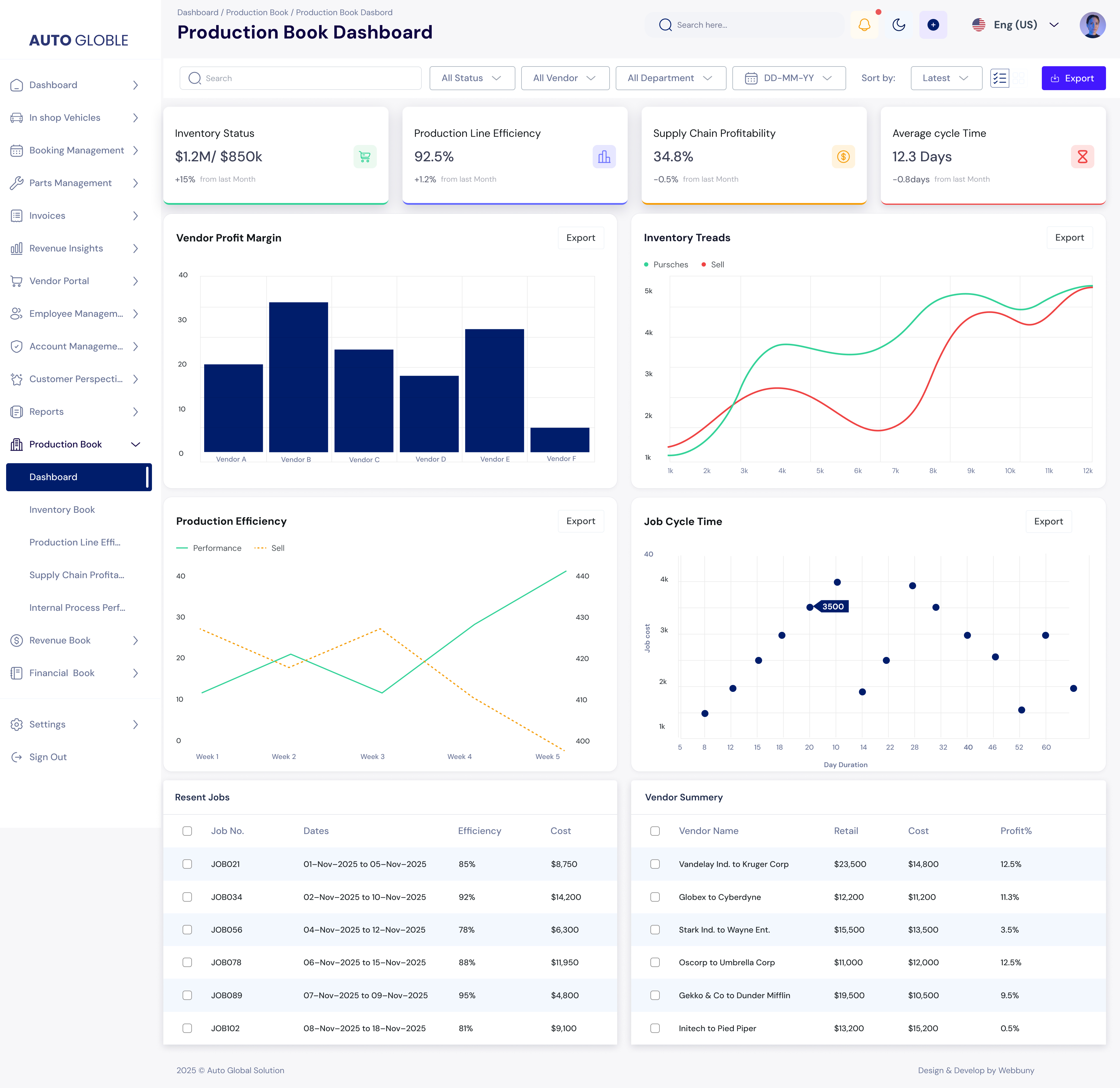1120x1088 pixels.
Task: Toggle Pursches legend dot in Inventory Treads
Action: point(646,265)
